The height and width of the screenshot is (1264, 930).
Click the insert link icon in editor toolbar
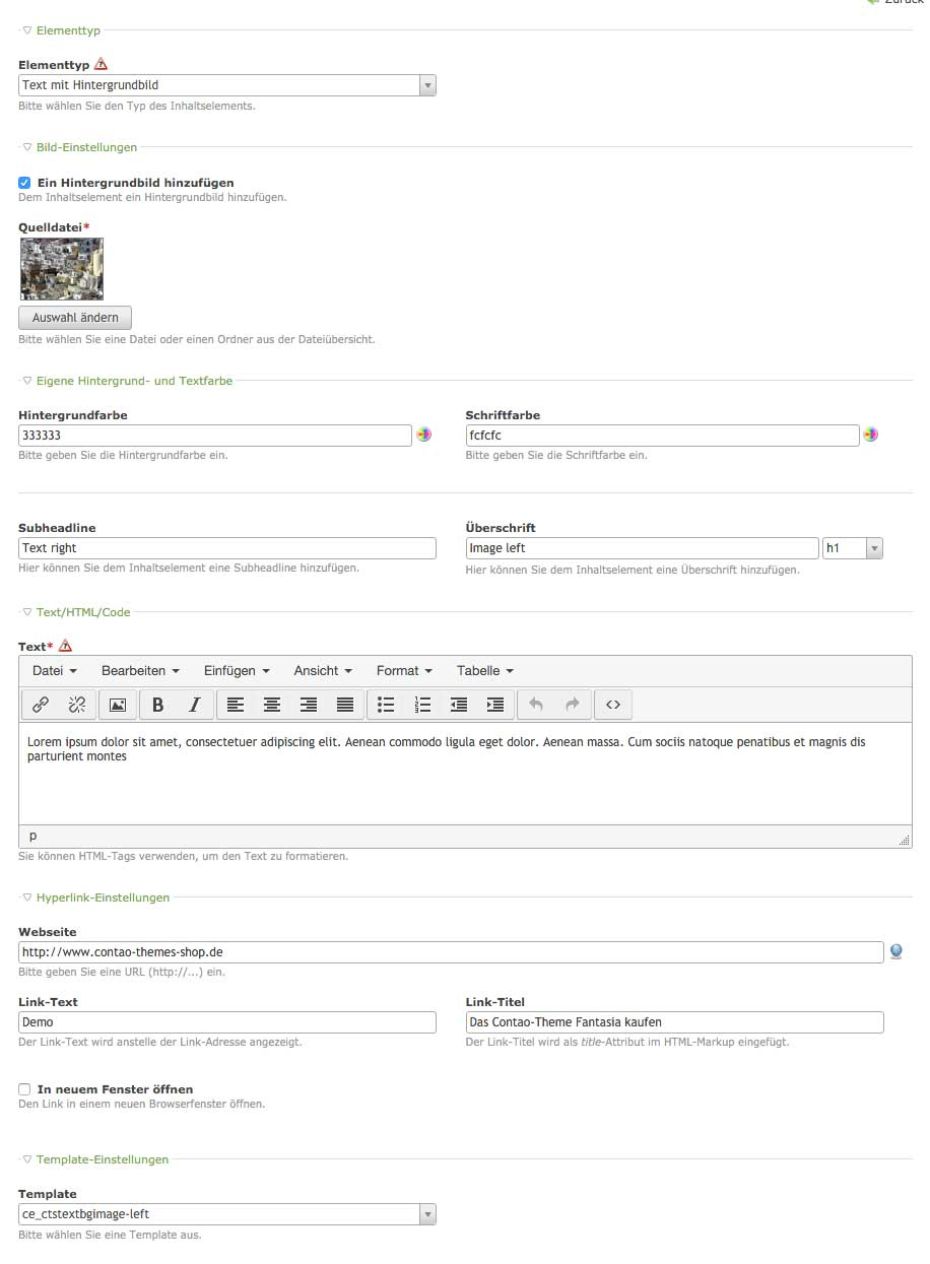click(x=41, y=705)
